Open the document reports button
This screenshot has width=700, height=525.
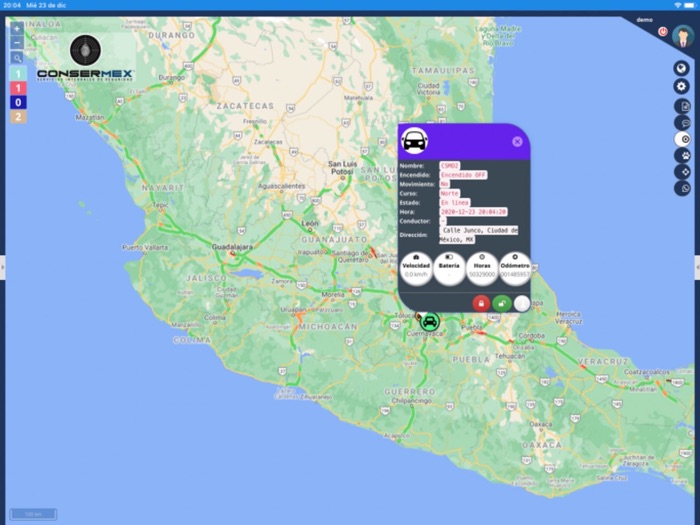[x=683, y=106]
